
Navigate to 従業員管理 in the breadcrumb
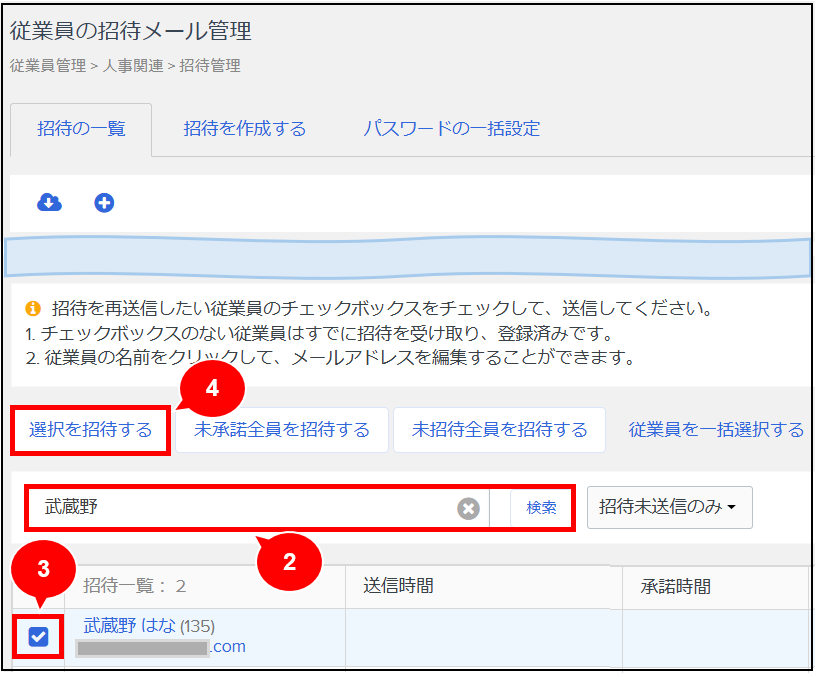pyautogui.click(x=46, y=66)
